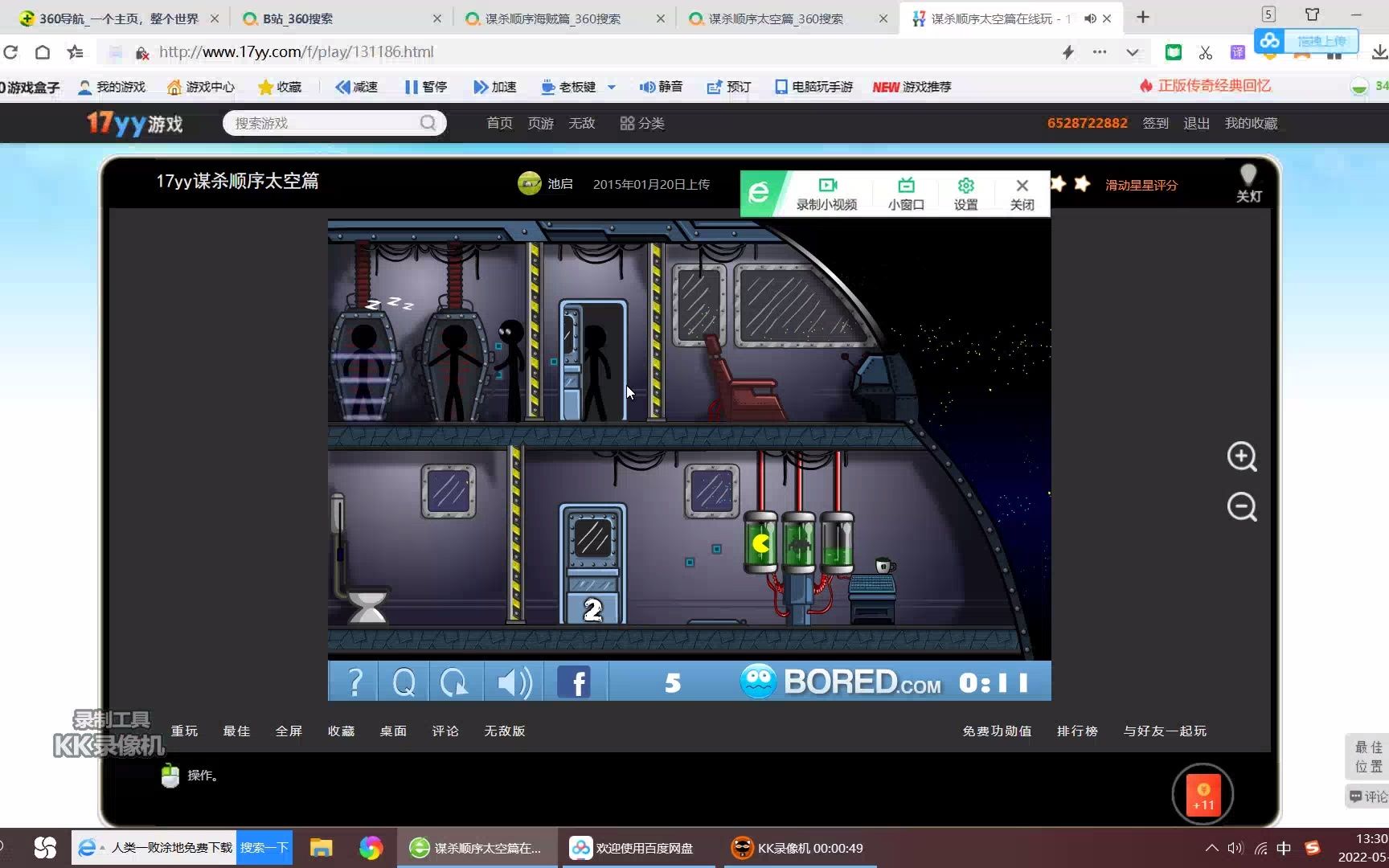
Task: Open the 最佳位置 side button
Action: point(1368,756)
